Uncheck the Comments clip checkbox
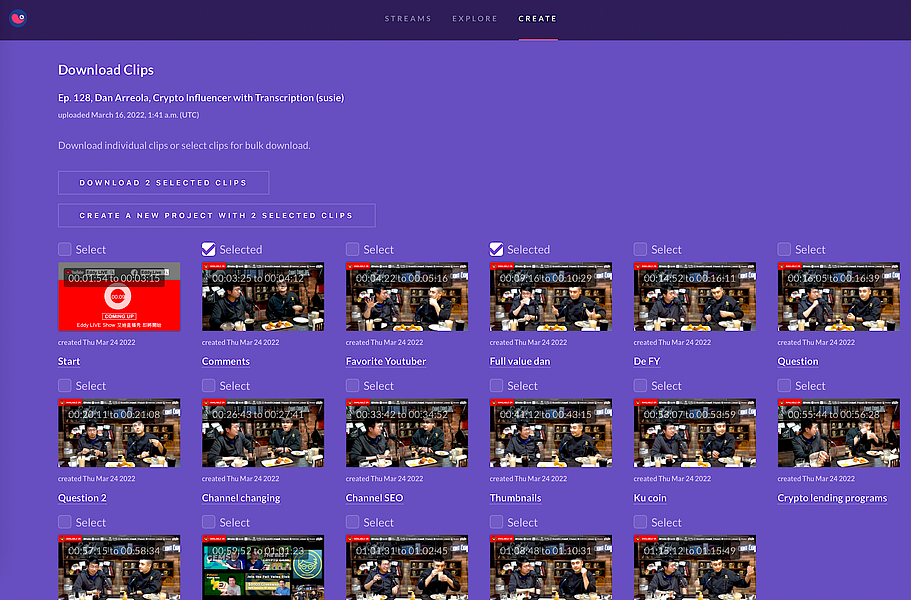This screenshot has width=911, height=600. pos(209,249)
